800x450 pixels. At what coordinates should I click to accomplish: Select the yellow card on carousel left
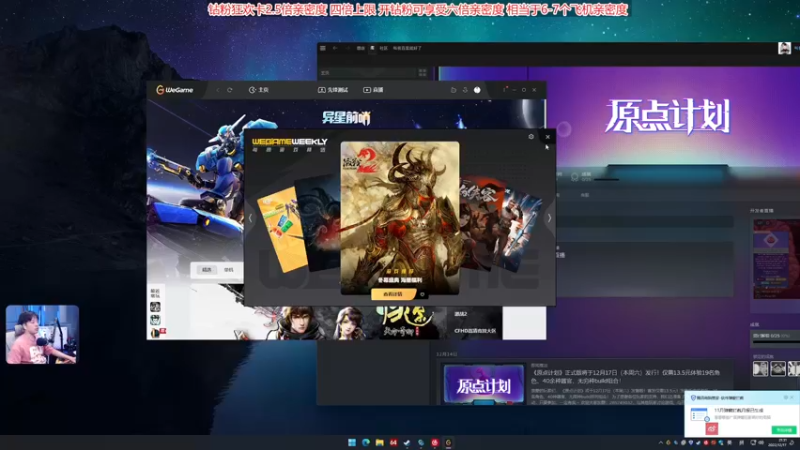(x=281, y=230)
